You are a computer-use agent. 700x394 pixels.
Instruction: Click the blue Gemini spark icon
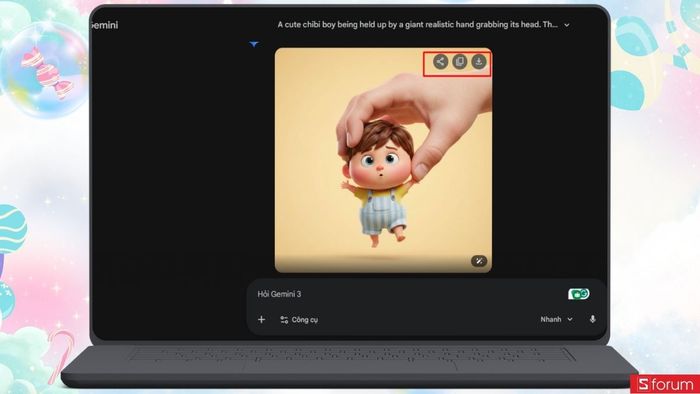coord(254,44)
